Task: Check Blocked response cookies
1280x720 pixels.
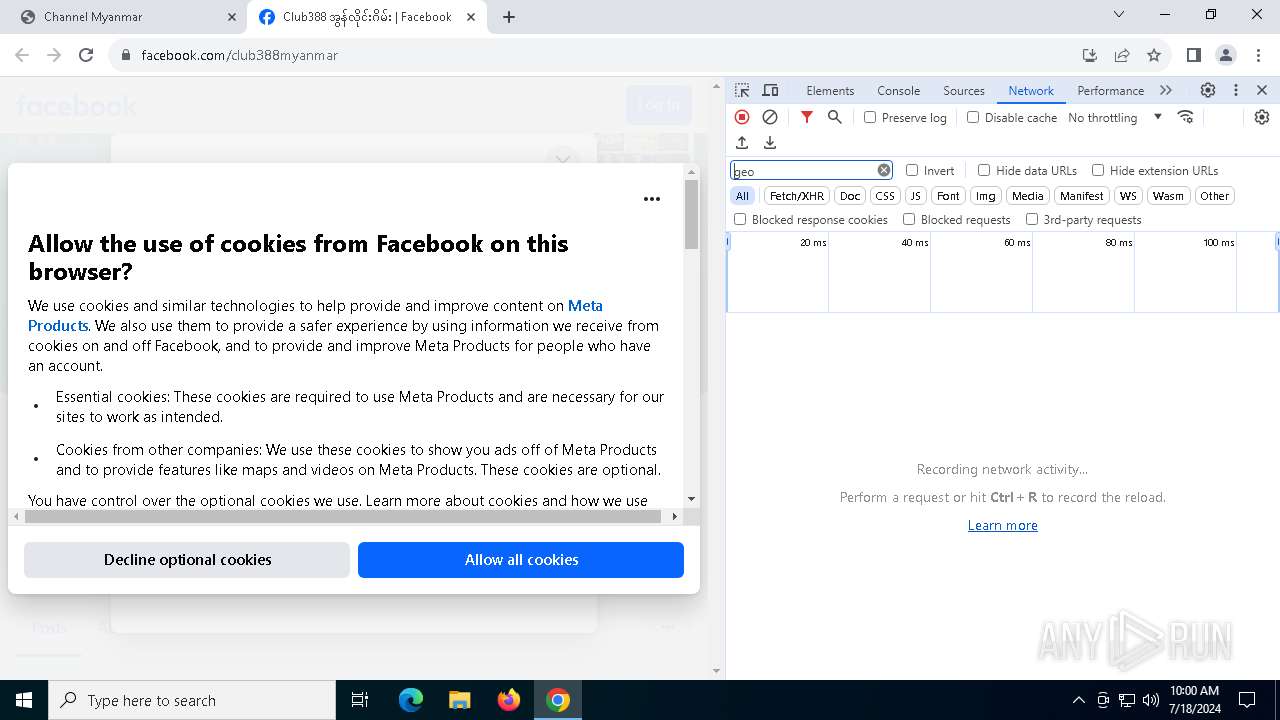Action: click(x=740, y=219)
